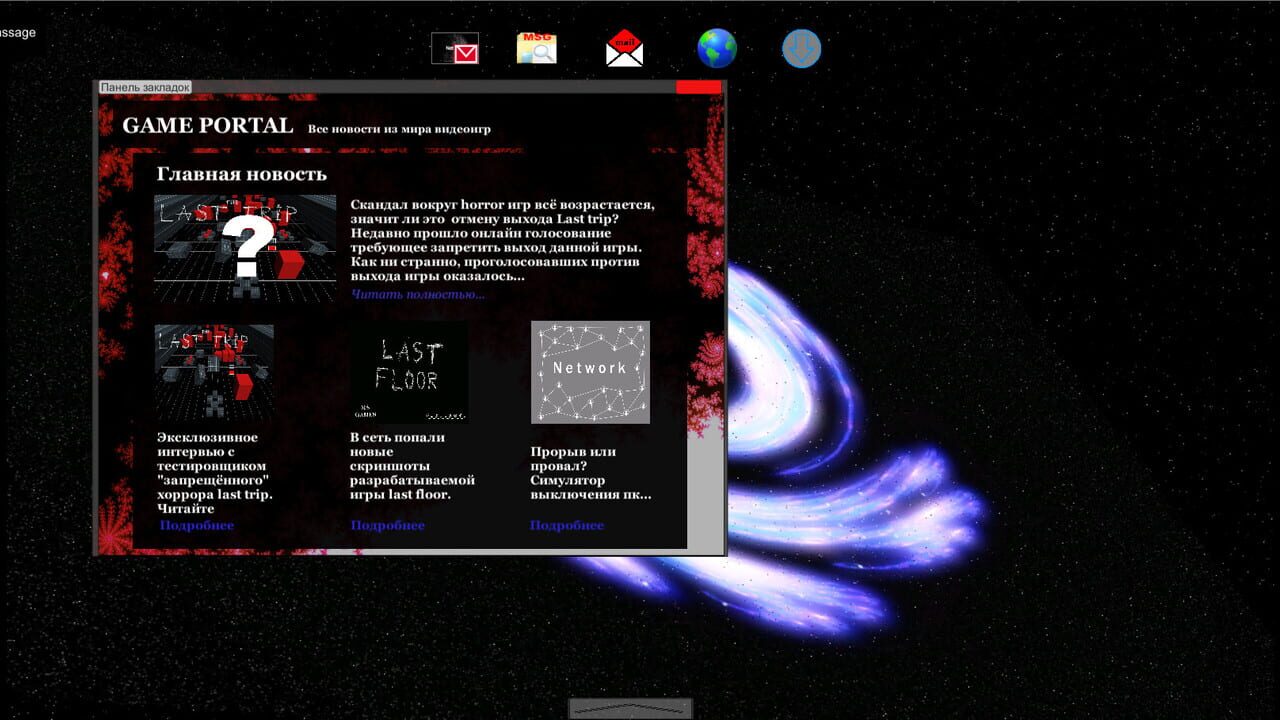Open the Панель закладок bookmarks panel

145,87
